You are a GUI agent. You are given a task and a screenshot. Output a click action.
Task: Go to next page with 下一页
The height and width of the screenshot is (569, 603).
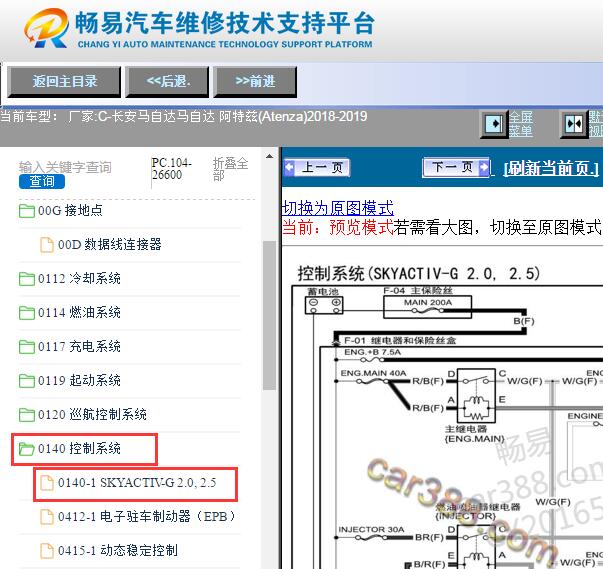456,167
